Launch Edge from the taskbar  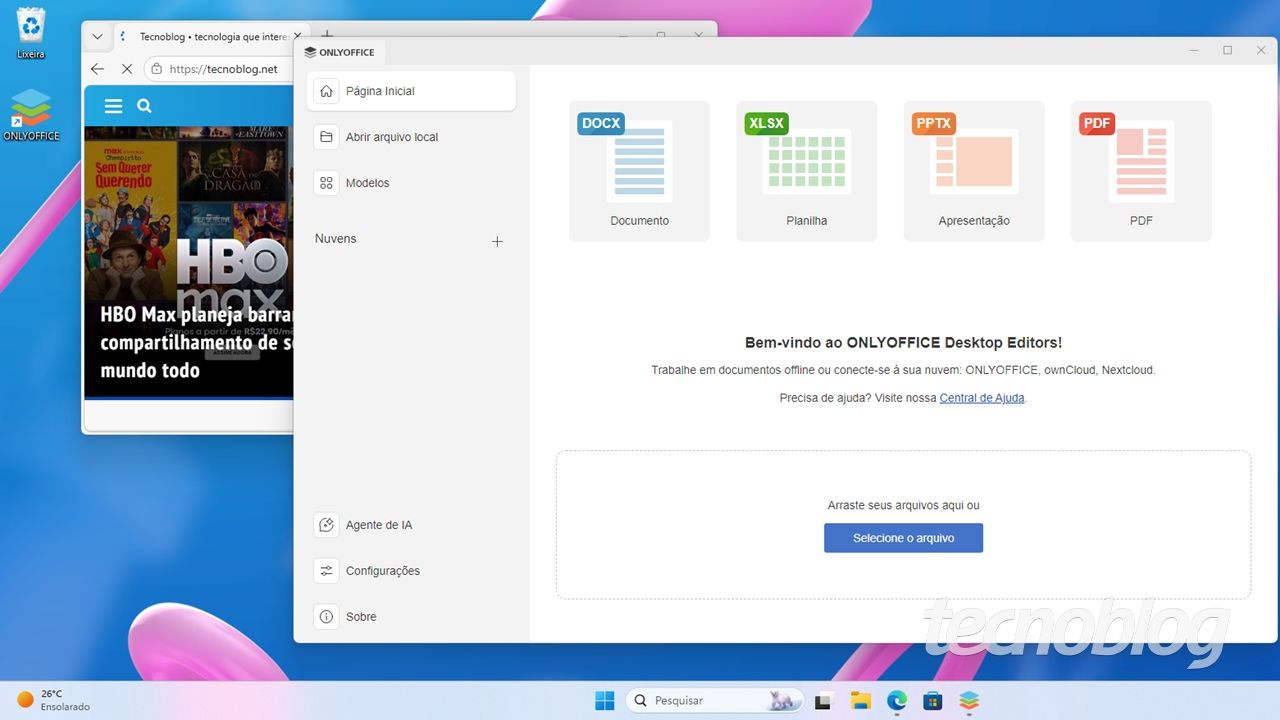coord(896,700)
